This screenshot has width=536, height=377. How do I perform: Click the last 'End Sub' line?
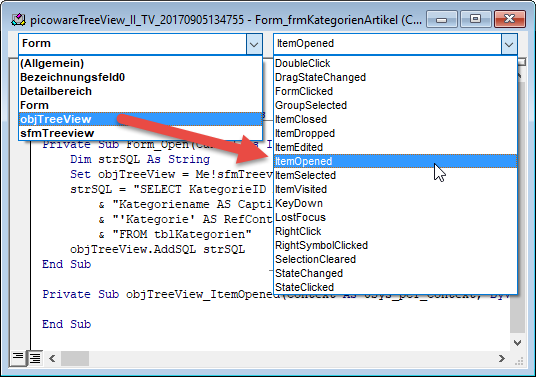tap(66, 324)
